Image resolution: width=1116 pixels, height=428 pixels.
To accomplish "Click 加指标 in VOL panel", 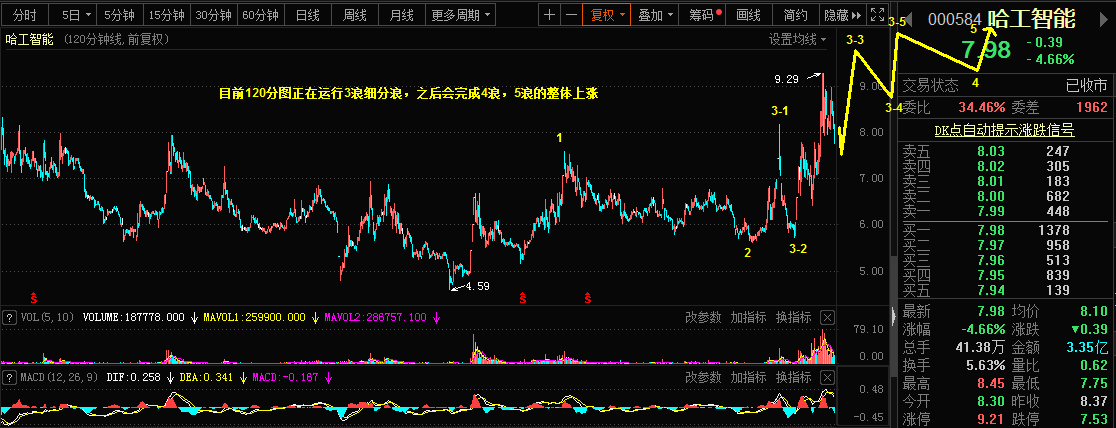I will pos(748,318).
